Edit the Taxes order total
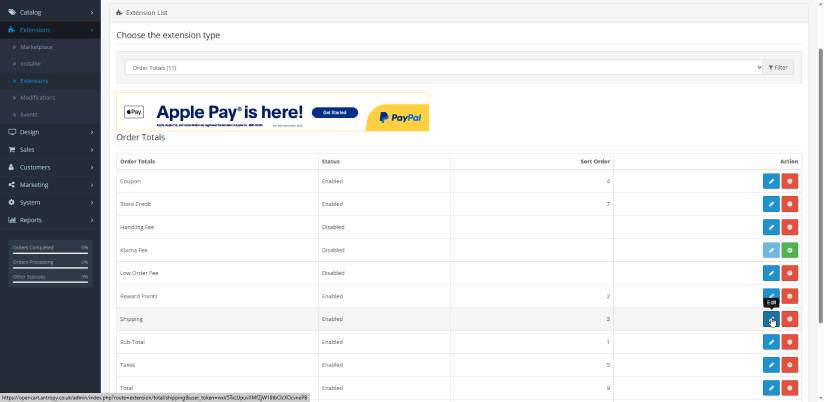Viewport: 824px width, 402px height. (770, 365)
